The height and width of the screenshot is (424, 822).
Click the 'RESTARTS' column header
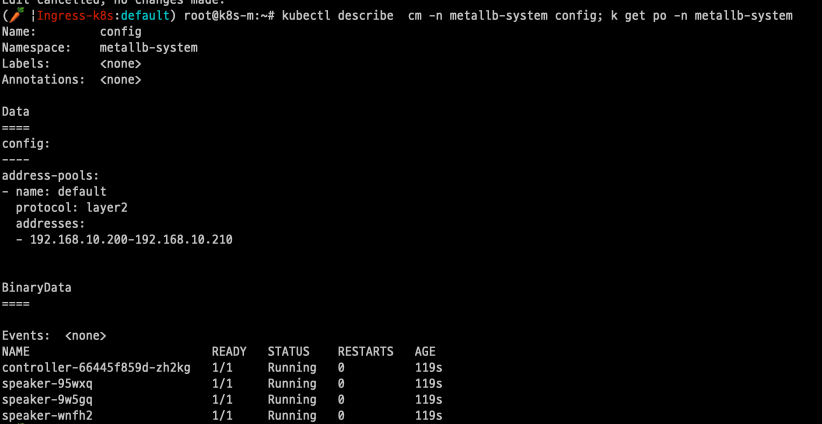tap(365, 352)
